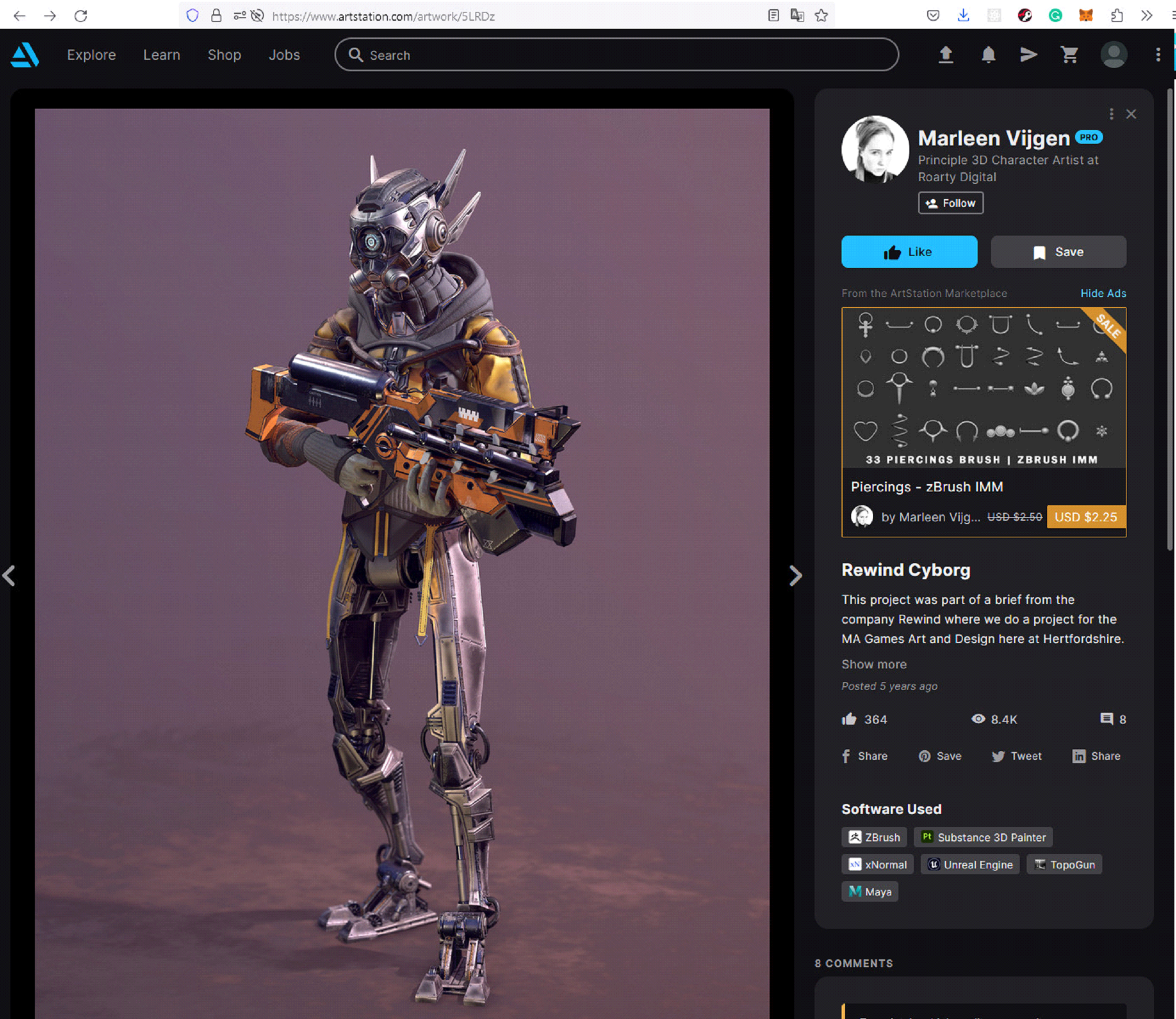
Task: Click the page vertical scrollbar
Action: (x=1170, y=320)
